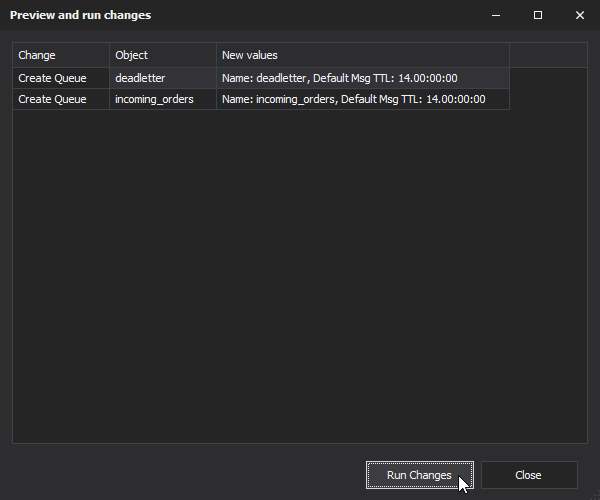Click the divider between Change and Object headers
Viewport: 600px width, 500px height.
(x=109, y=55)
